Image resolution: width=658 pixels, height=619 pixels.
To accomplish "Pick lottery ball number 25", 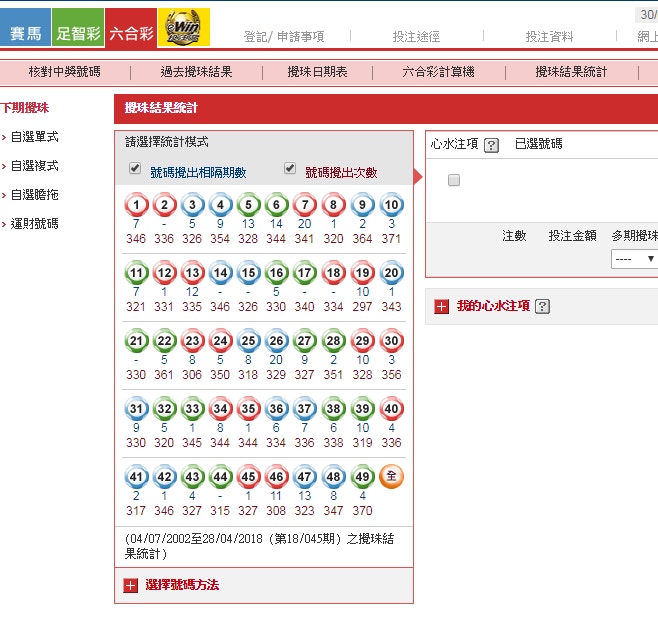I will pyautogui.click(x=249, y=341).
